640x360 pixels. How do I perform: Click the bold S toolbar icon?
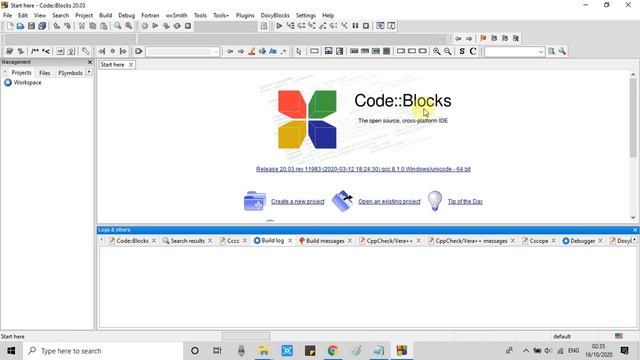(462, 51)
